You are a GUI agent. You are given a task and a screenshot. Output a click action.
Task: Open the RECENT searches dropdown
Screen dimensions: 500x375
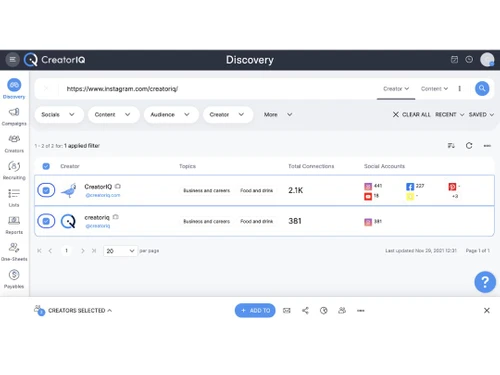pos(450,114)
